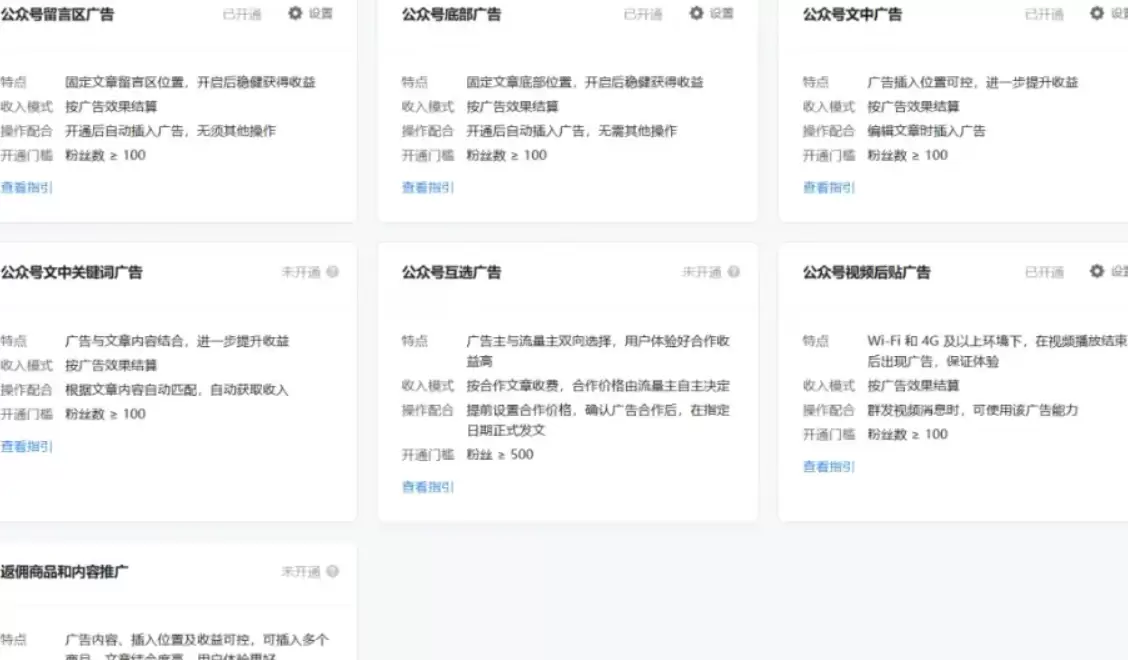Select the card title 公众号底部广告
The image size is (1128, 660).
(451, 14)
